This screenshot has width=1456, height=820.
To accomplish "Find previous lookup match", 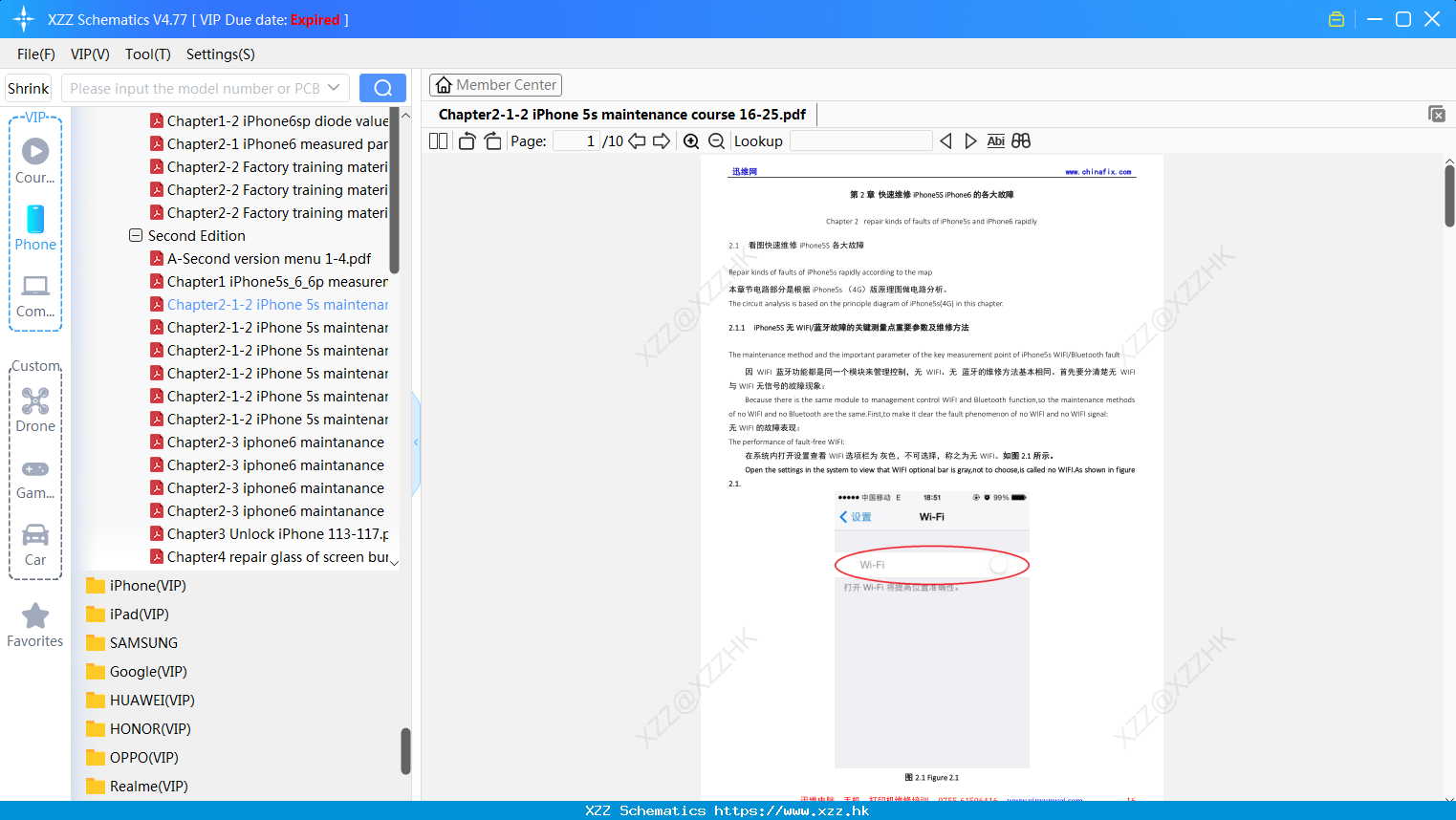I will pos(945,140).
